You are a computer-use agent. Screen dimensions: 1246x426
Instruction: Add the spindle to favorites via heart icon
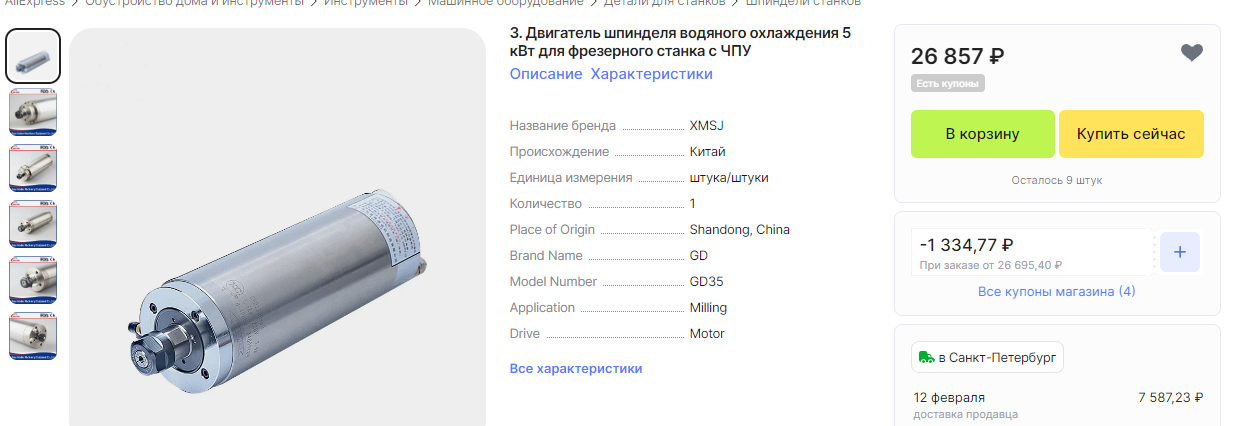pyautogui.click(x=1191, y=53)
